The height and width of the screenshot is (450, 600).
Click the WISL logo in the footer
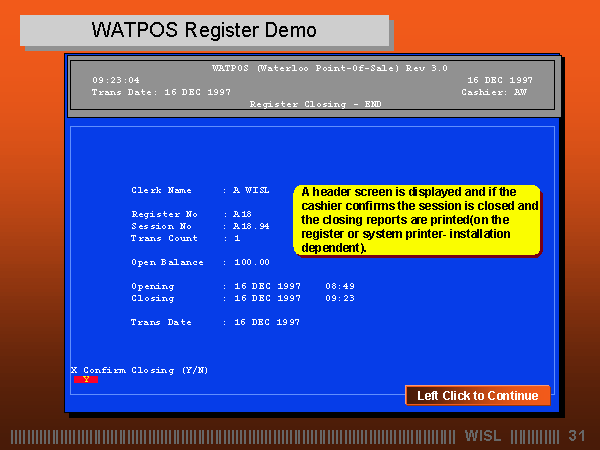pyautogui.click(x=484, y=436)
